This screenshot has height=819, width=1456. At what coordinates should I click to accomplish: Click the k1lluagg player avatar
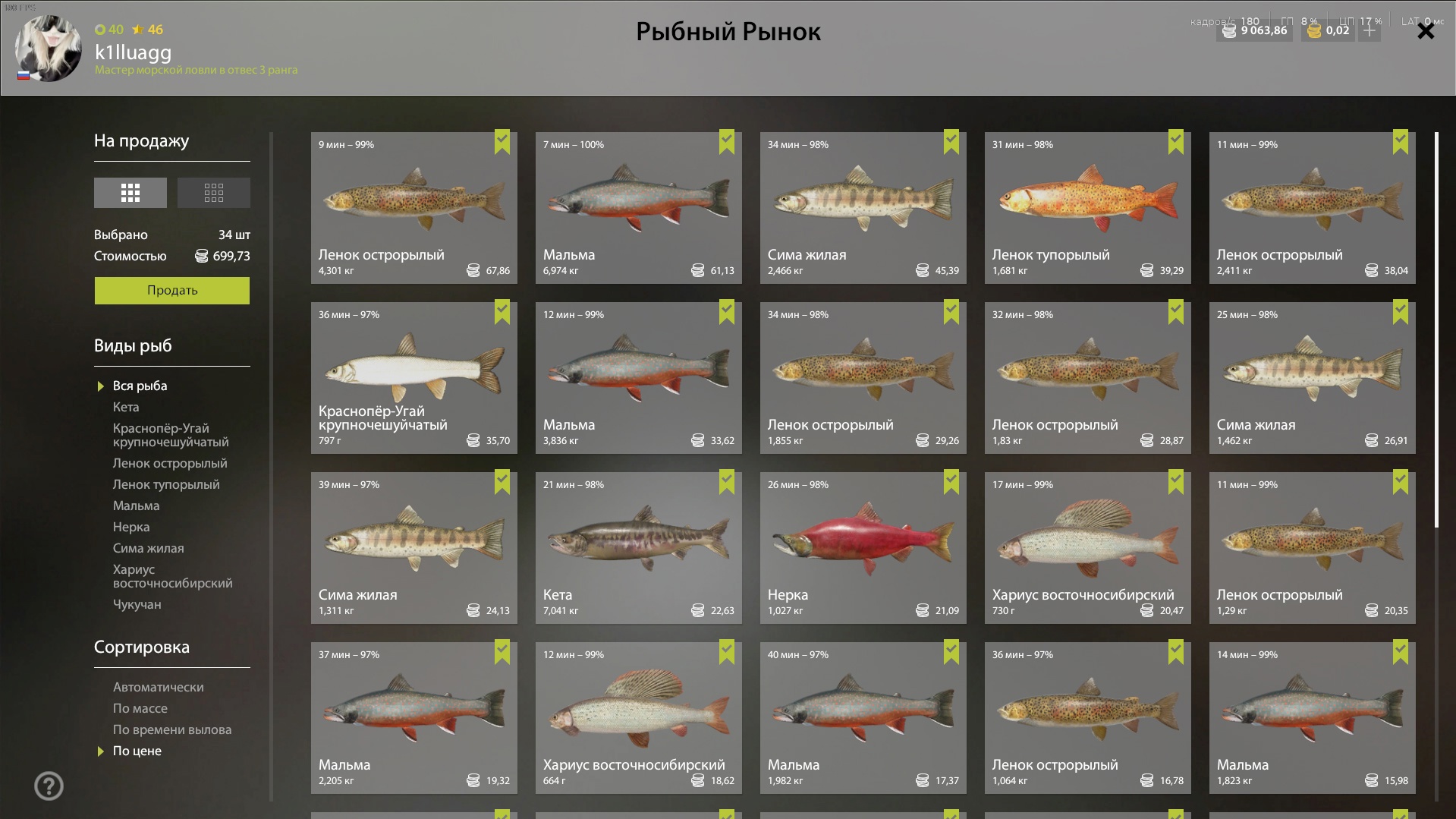(49, 48)
